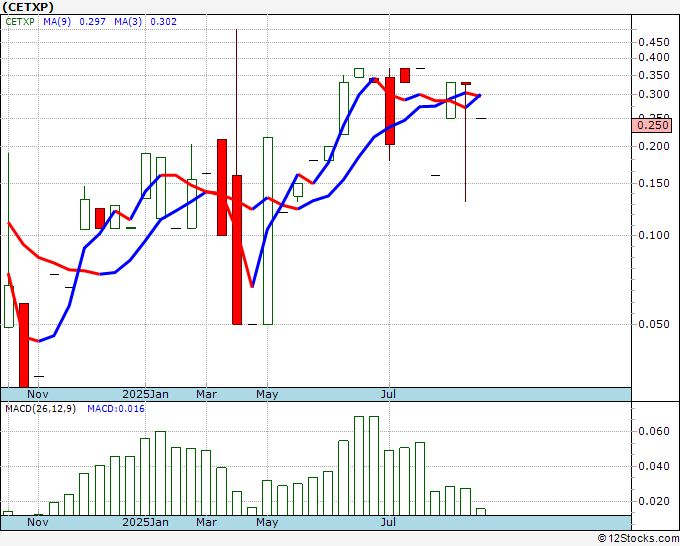Click the 0.060 MACD axis label
The image size is (680, 546).
point(654,431)
